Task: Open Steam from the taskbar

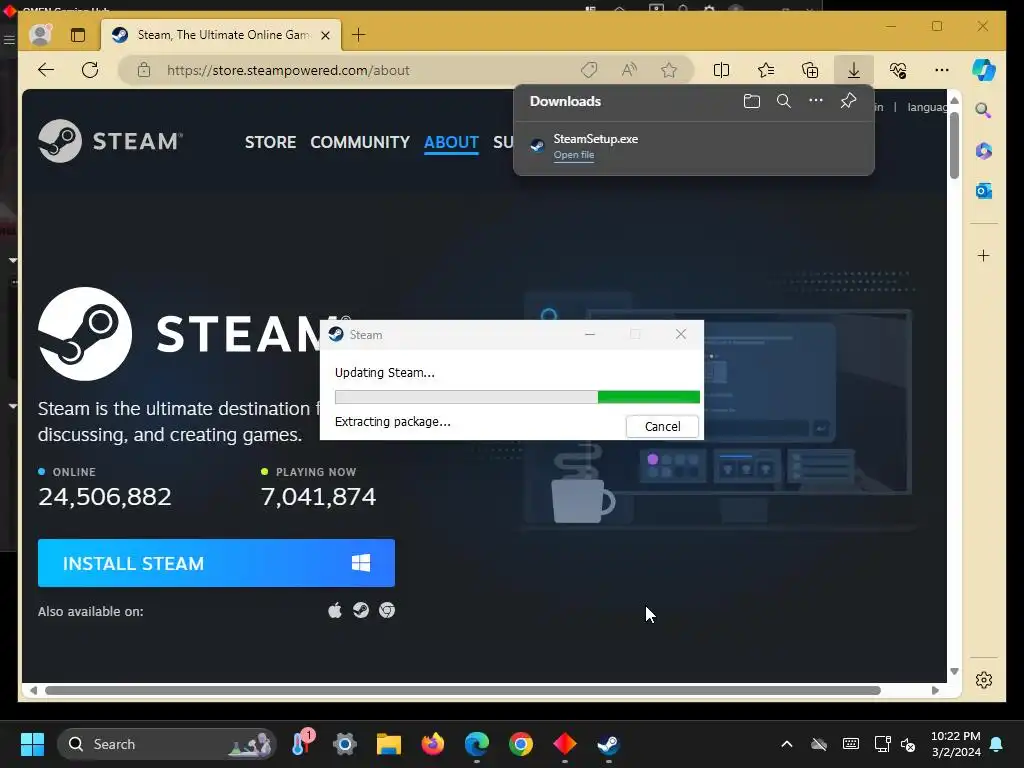Action: tap(608, 744)
